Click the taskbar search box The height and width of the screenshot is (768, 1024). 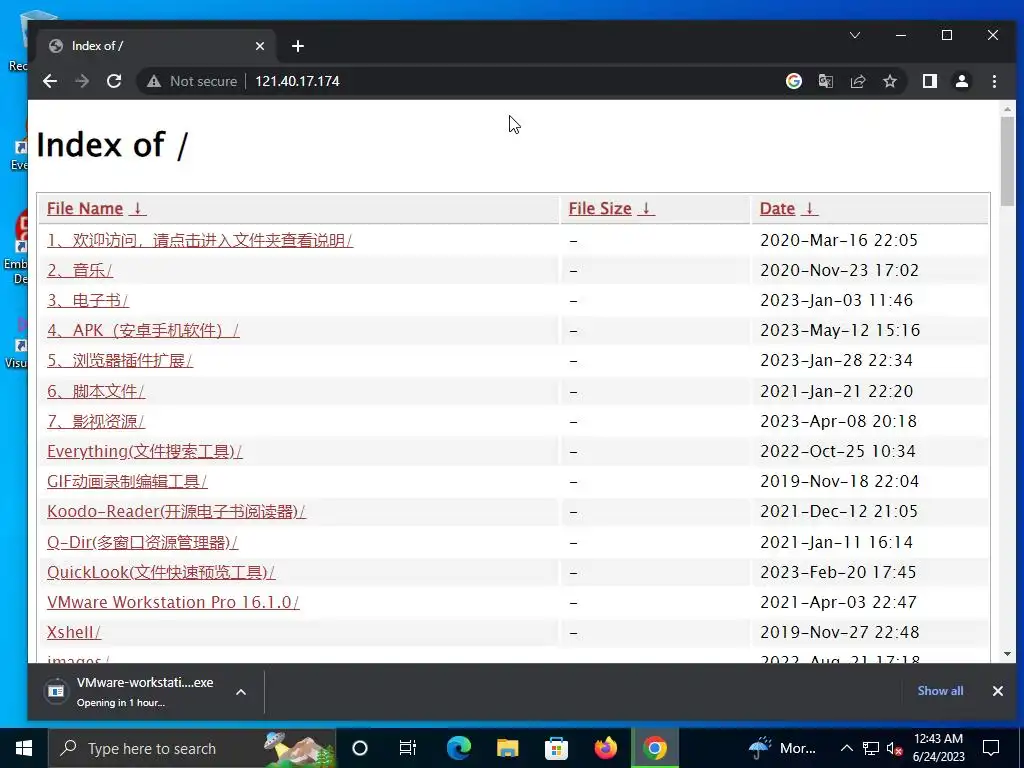192,748
